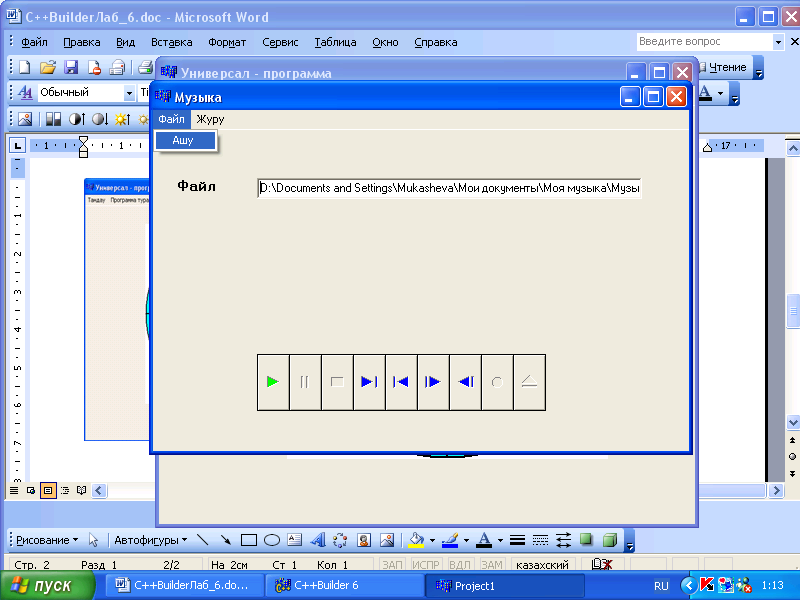Click the Чтение reading mode button

coord(724,67)
